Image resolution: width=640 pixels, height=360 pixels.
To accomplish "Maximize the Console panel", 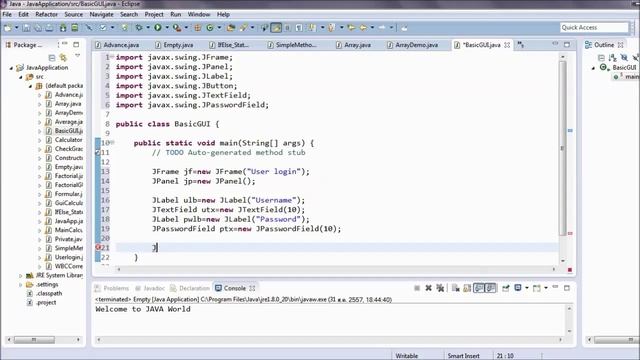I will pyautogui.click(x=567, y=288).
